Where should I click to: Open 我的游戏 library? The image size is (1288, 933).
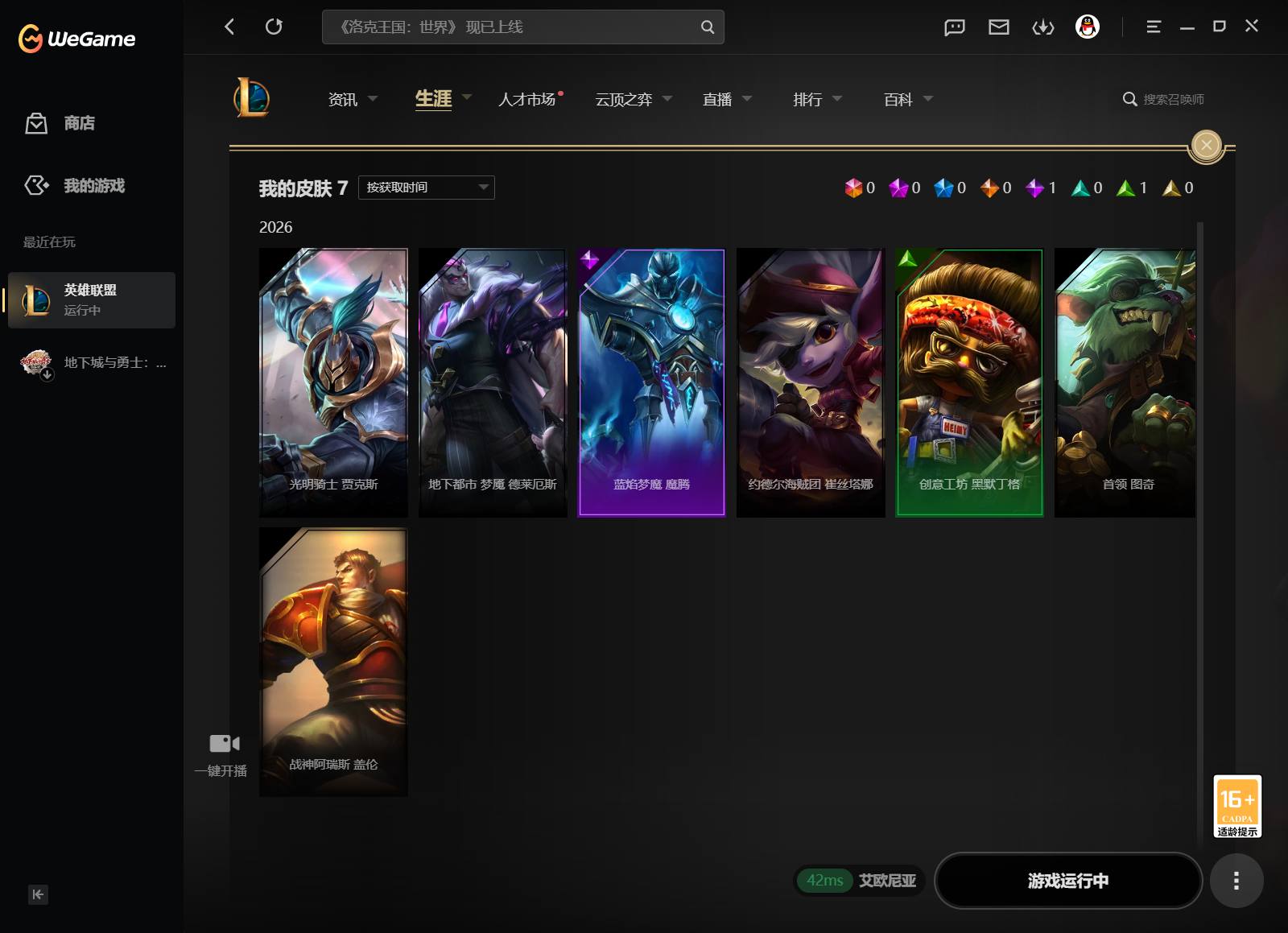click(x=75, y=186)
